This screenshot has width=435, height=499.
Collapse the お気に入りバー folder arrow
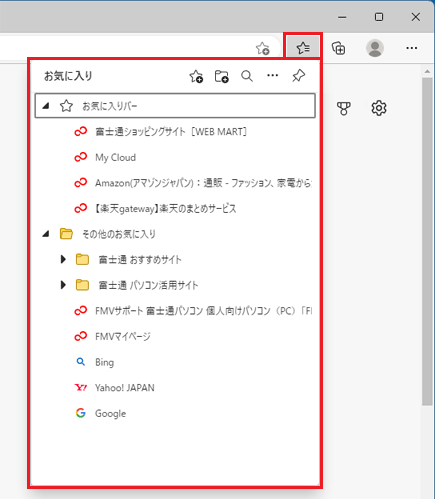pyautogui.click(x=46, y=106)
